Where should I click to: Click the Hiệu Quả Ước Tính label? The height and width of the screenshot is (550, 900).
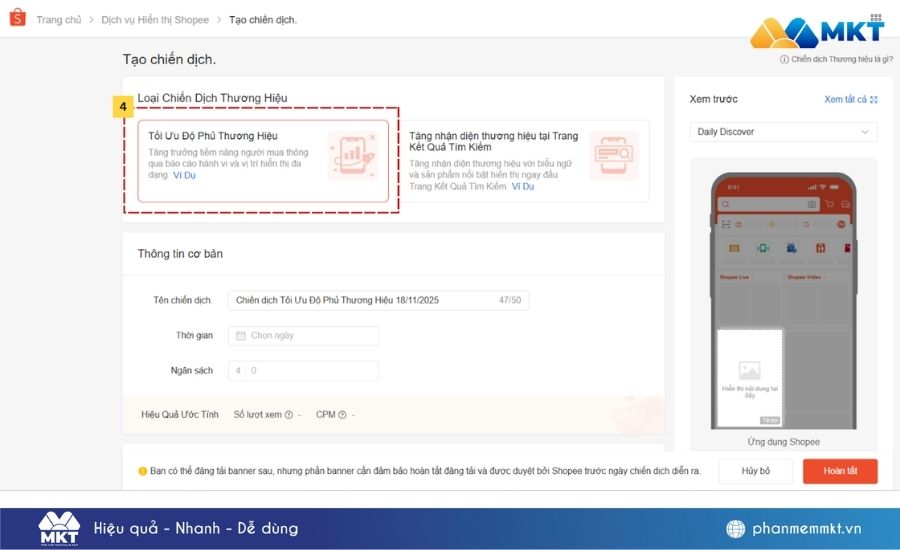180,415
